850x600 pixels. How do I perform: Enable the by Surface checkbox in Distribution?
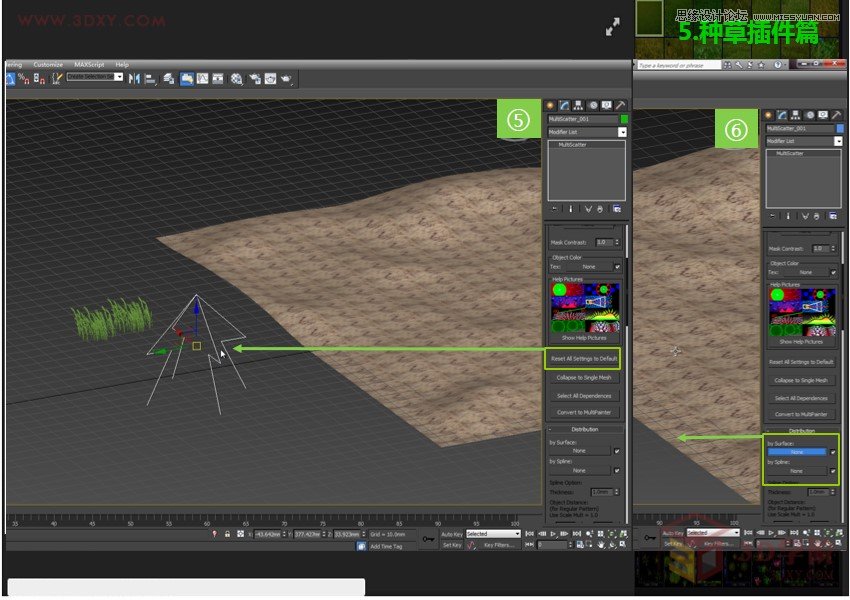615,450
